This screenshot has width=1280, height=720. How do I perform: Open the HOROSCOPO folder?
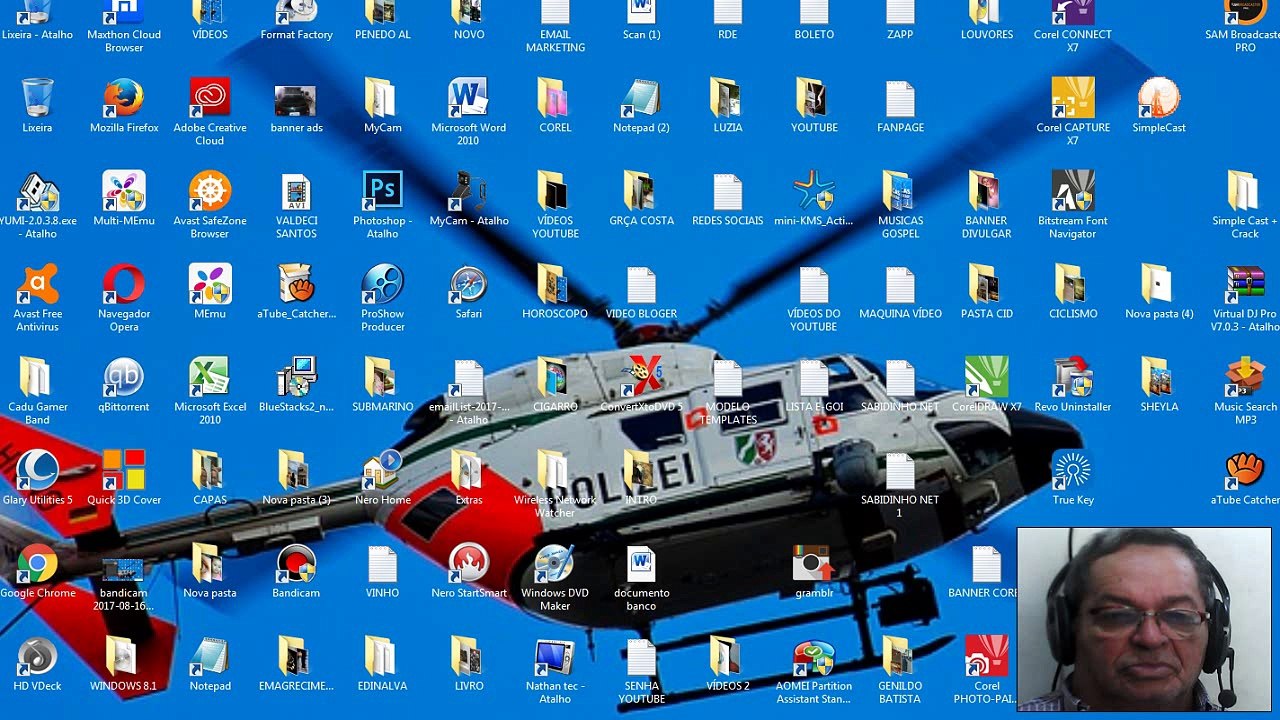[554, 285]
